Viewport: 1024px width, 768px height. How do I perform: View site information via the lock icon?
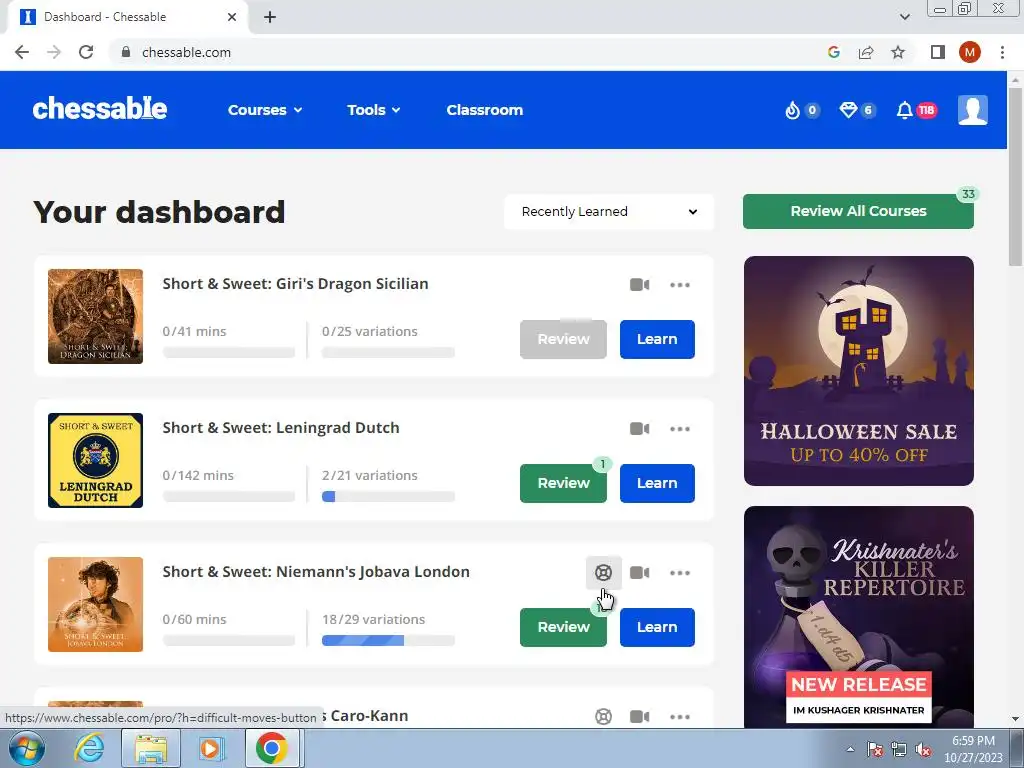tap(126, 52)
